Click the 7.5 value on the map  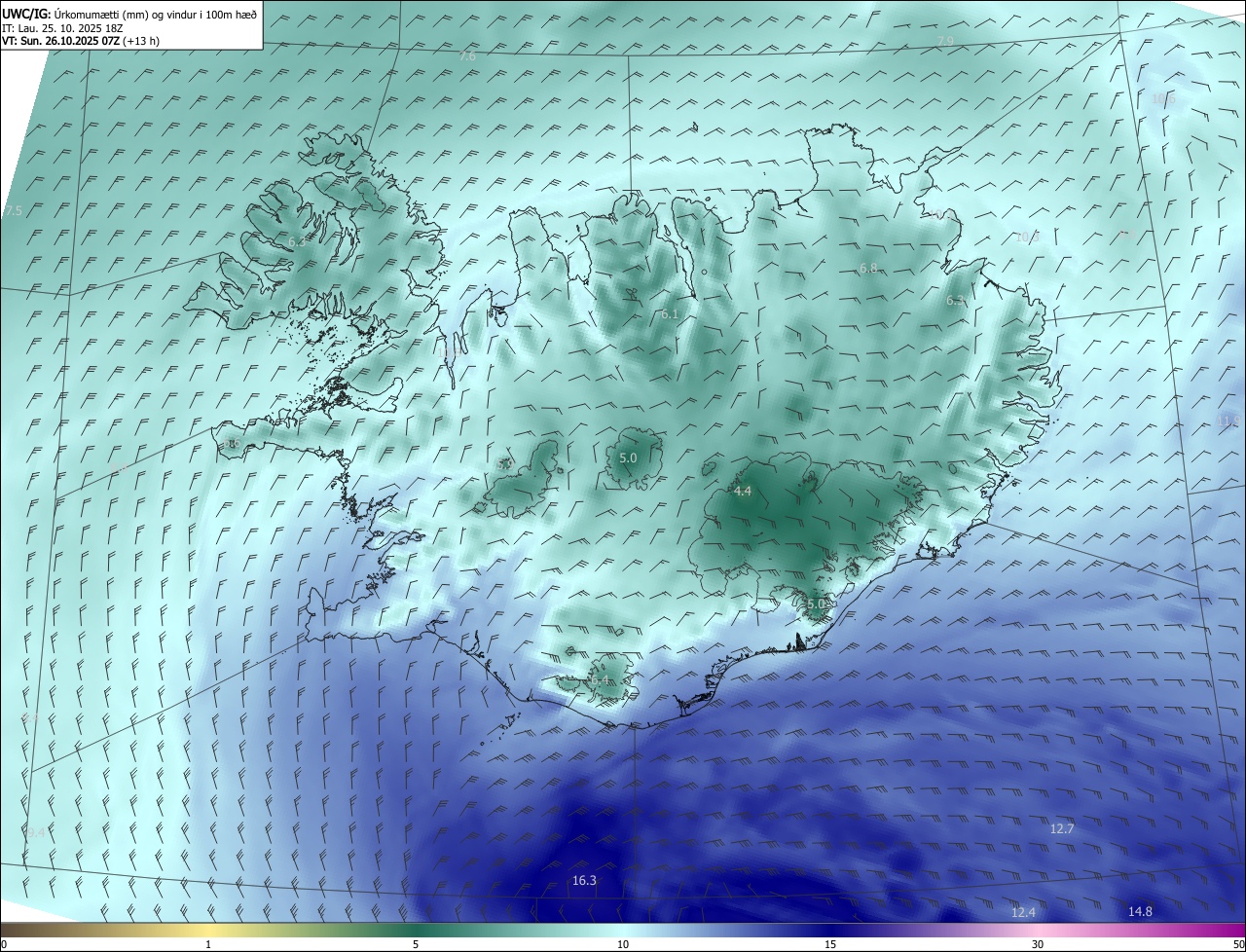point(13,211)
